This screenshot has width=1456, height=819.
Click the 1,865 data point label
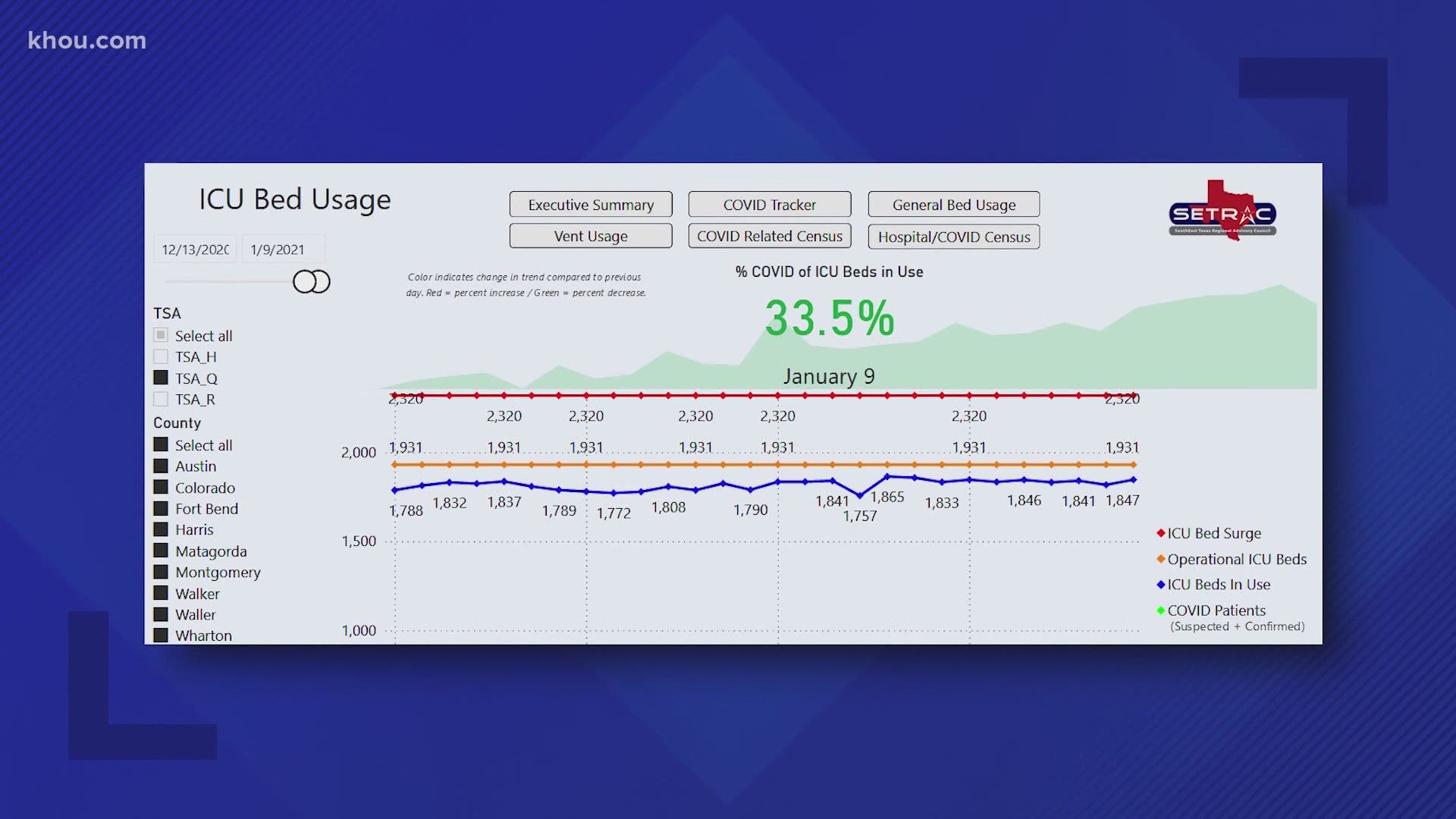(x=887, y=497)
